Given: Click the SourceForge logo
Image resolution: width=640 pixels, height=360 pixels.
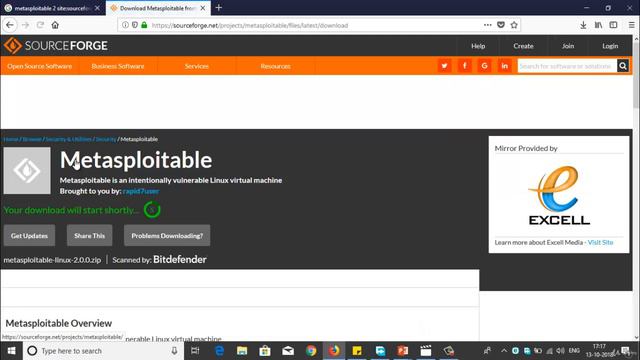Looking at the screenshot, I should 56,46.
